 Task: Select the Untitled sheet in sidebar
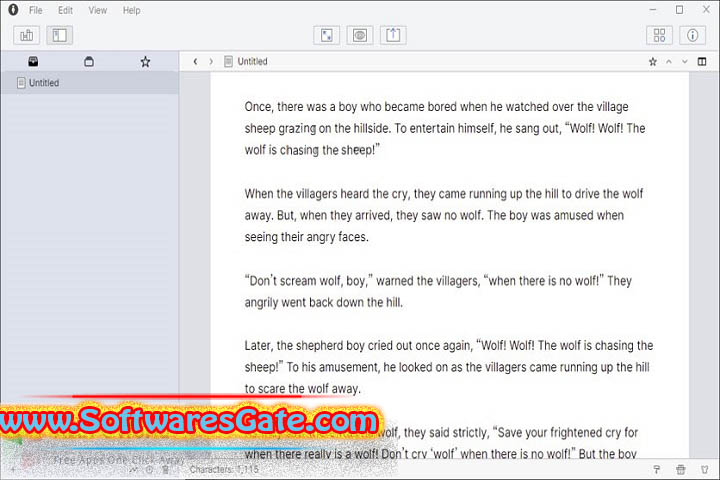[90, 83]
